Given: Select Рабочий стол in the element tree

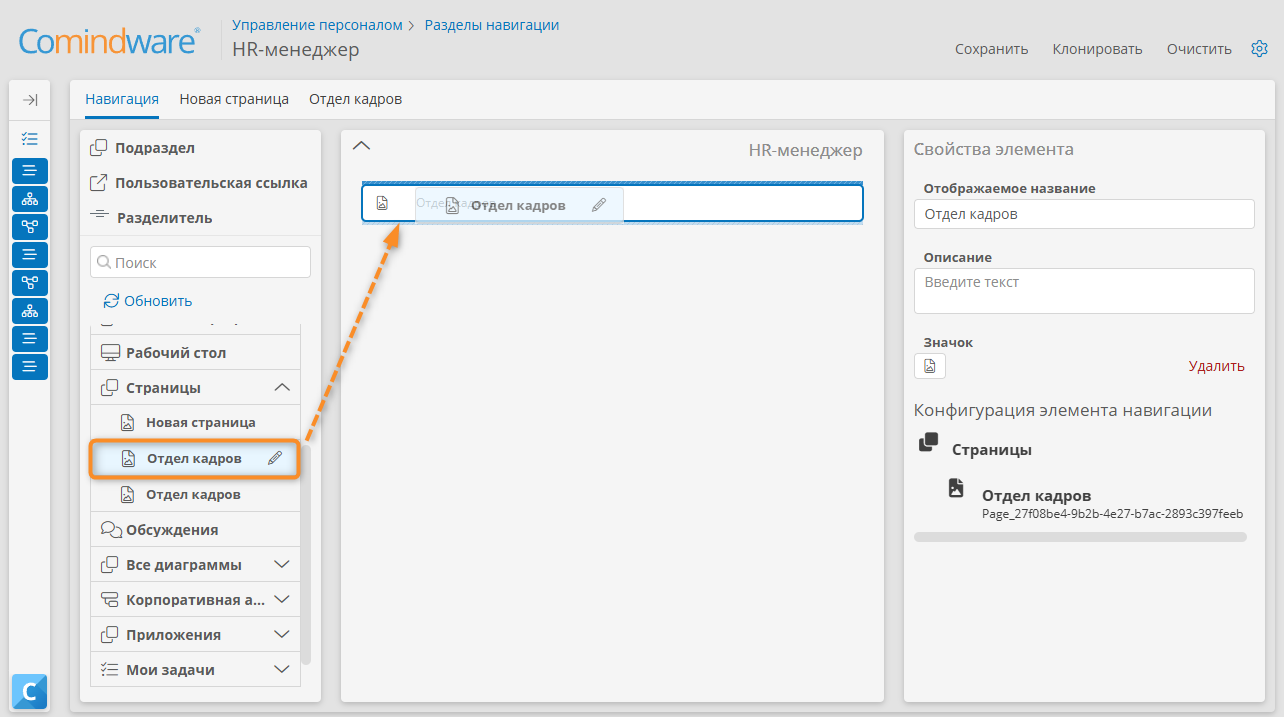Looking at the screenshot, I should (x=195, y=353).
